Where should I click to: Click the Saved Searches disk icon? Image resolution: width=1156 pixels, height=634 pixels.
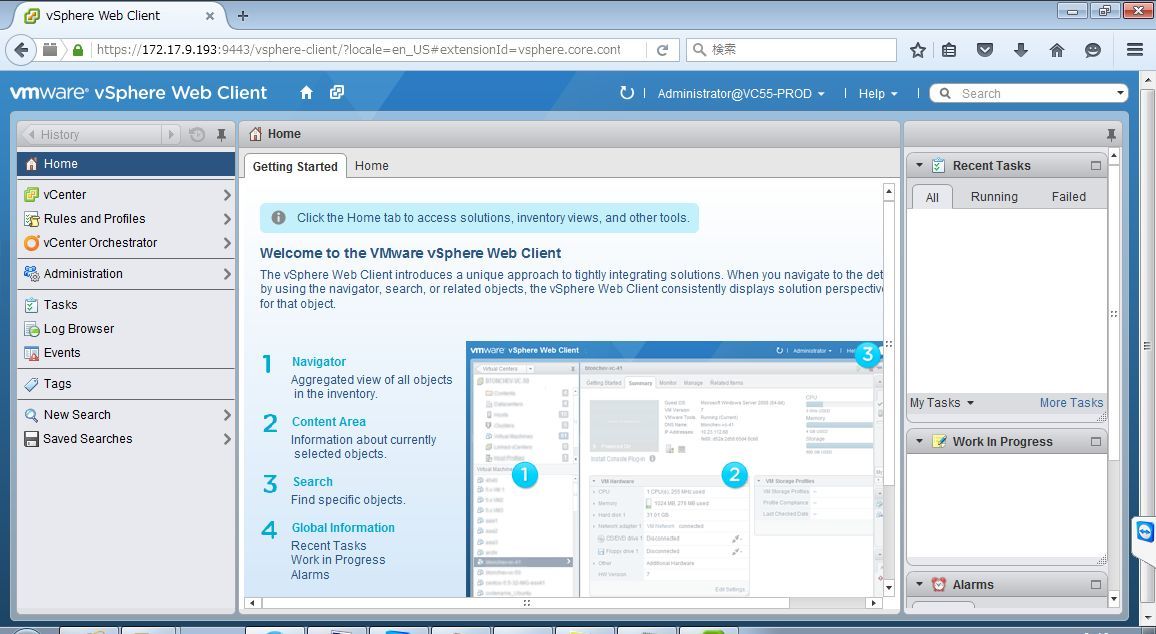click(x=31, y=439)
